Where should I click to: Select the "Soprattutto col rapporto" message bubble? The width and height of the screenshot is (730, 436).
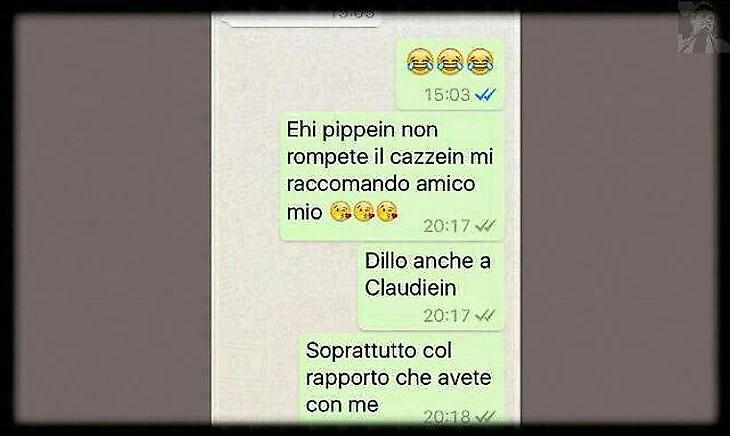[401, 378]
